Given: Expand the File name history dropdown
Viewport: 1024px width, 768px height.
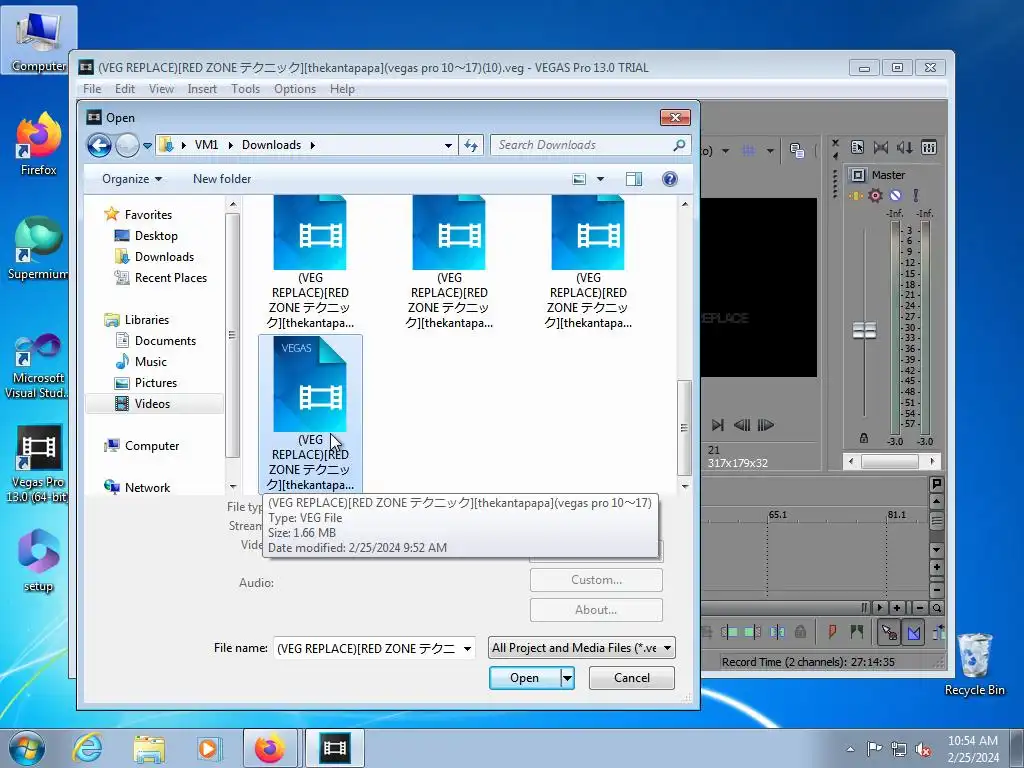Looking at the screenshot, I should pyautogui.click(x=468, y=648).
